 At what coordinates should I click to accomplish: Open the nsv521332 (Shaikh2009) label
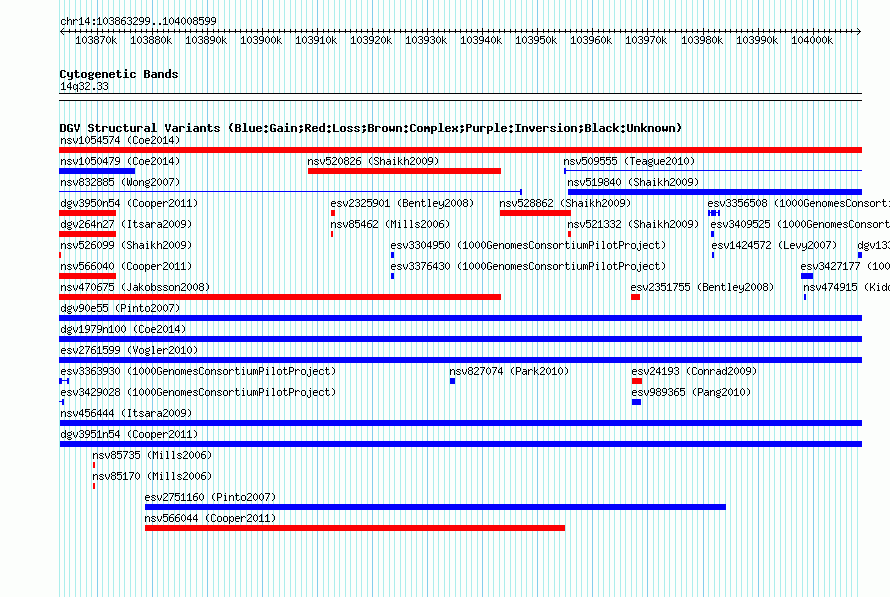pos(633,224)
